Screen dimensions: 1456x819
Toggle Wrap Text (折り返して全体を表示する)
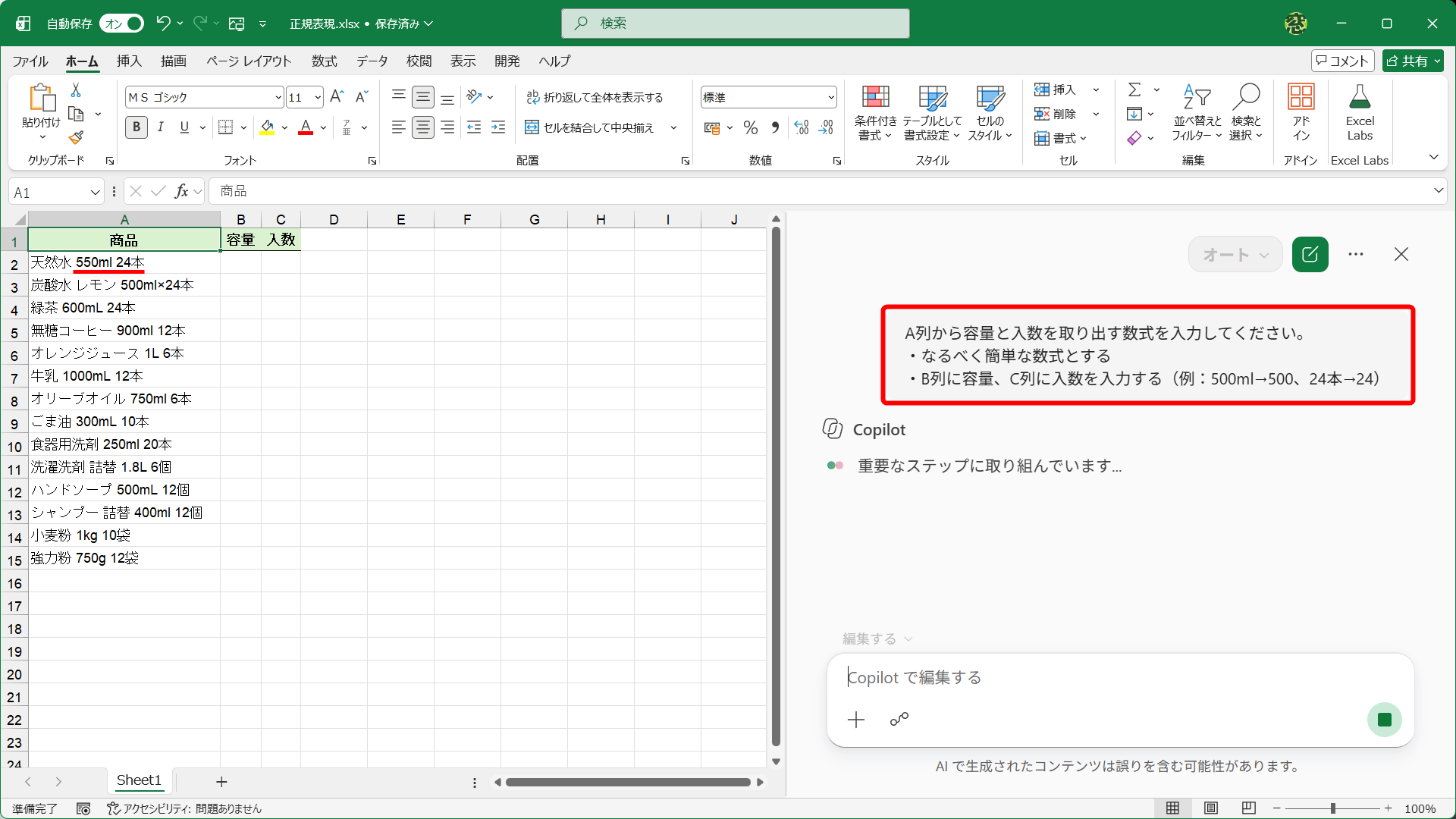(595, 97)
